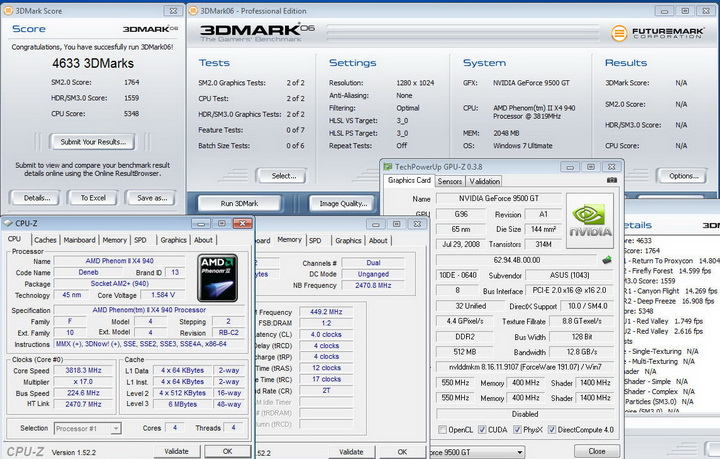
Task: Click the GPU-Z title bar icon
Action: pos(388,167)
